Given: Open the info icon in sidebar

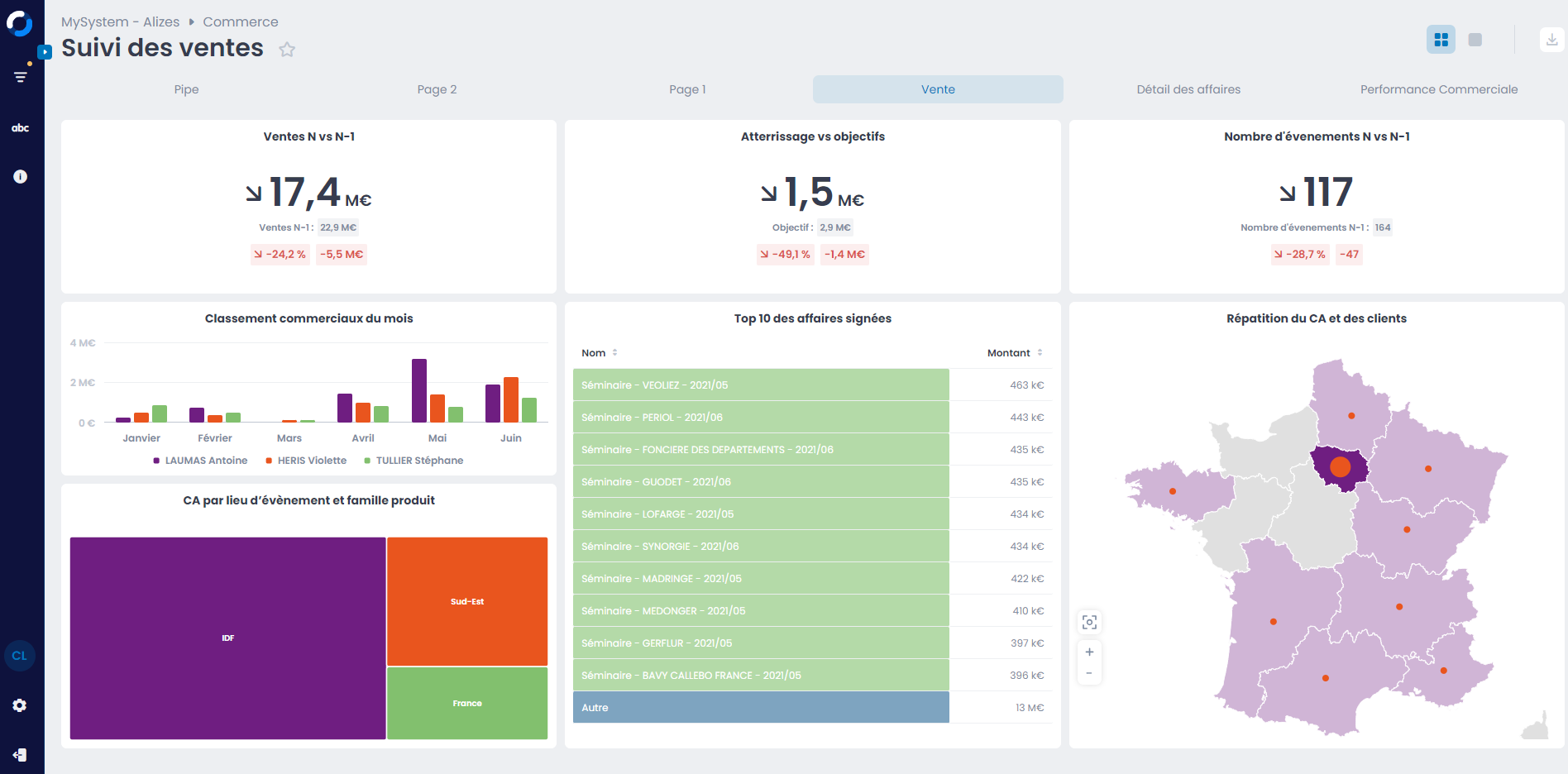Looking at the screenshot, I should click(21, 176).
